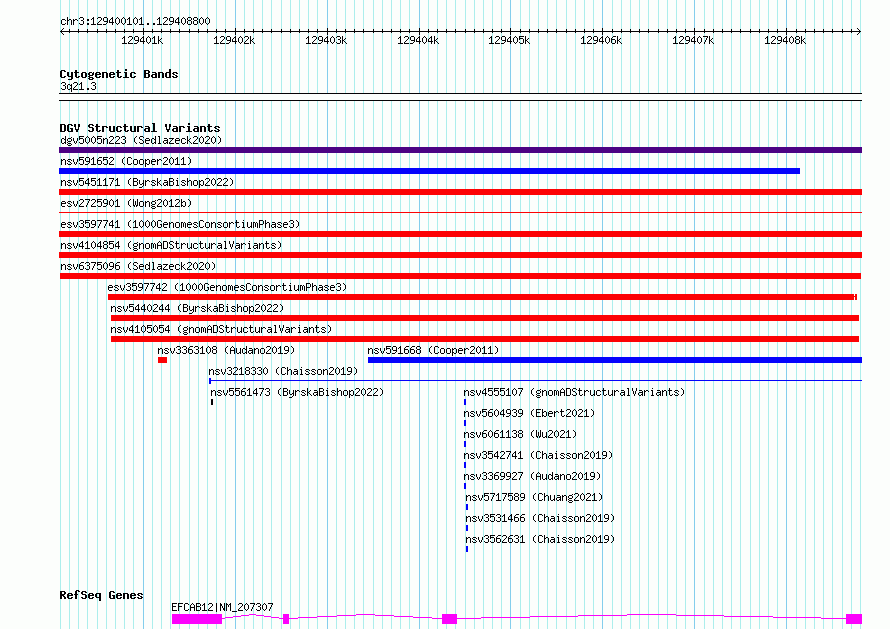Click the esv2725901 (Wong2012b) label
Image resolution: width=890 pixels, height=629 pixels.
(126, 203)
